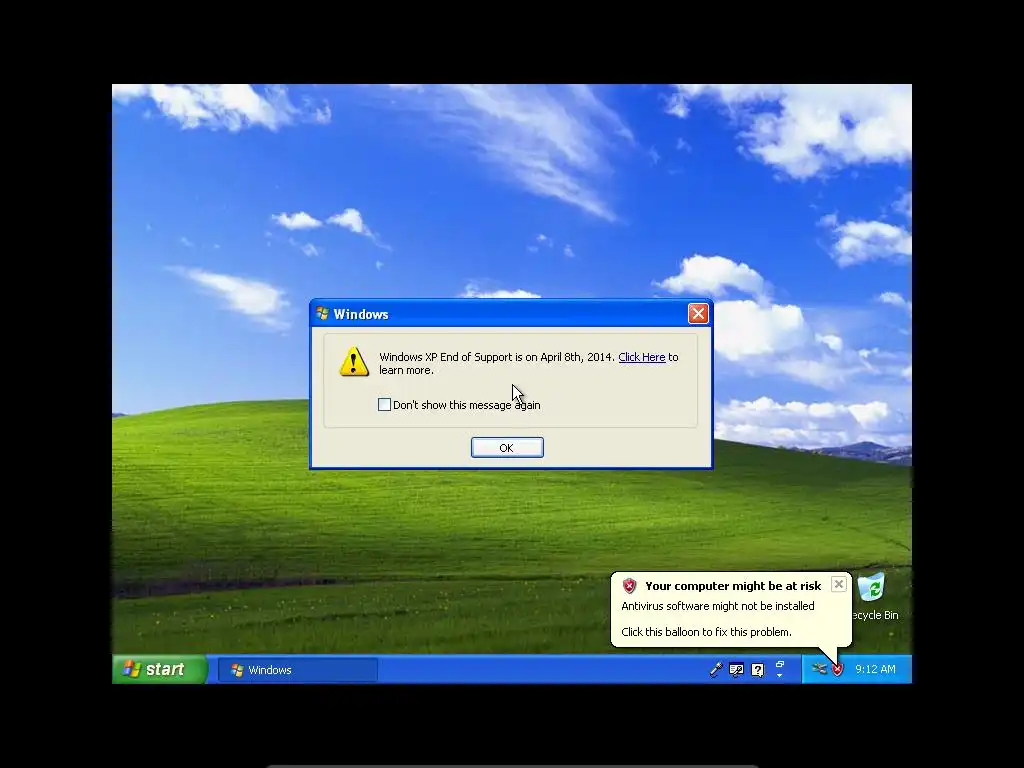This screenshot has width=1024, height=768.
Task: Close the Windows End of Support dialog
Action: pos(698,313)
